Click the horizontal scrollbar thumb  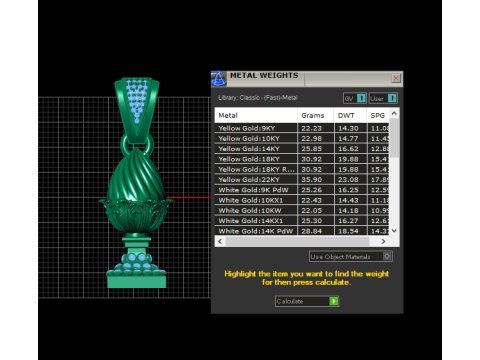point(297,241)
